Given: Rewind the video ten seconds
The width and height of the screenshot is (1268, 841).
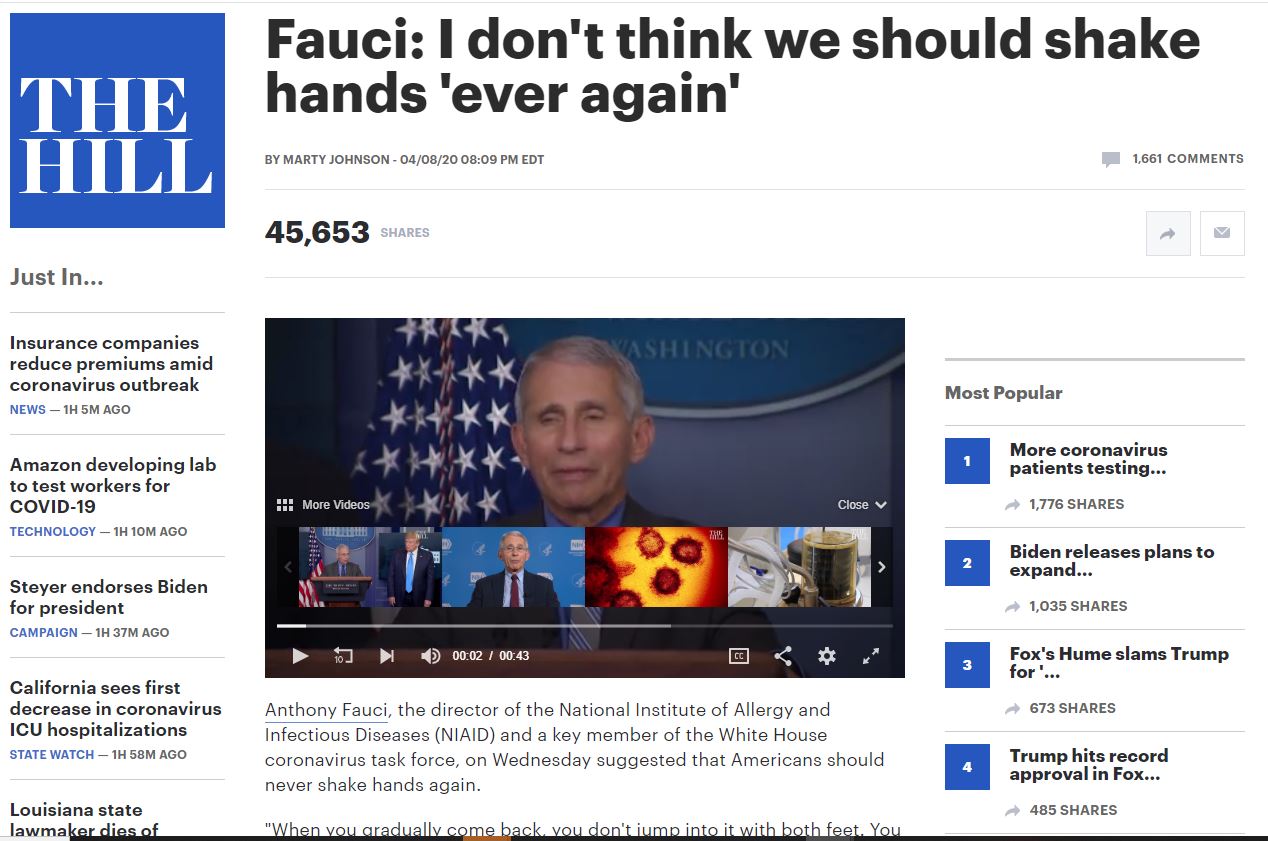Looking at the screenshot, I should coord(343,656).
